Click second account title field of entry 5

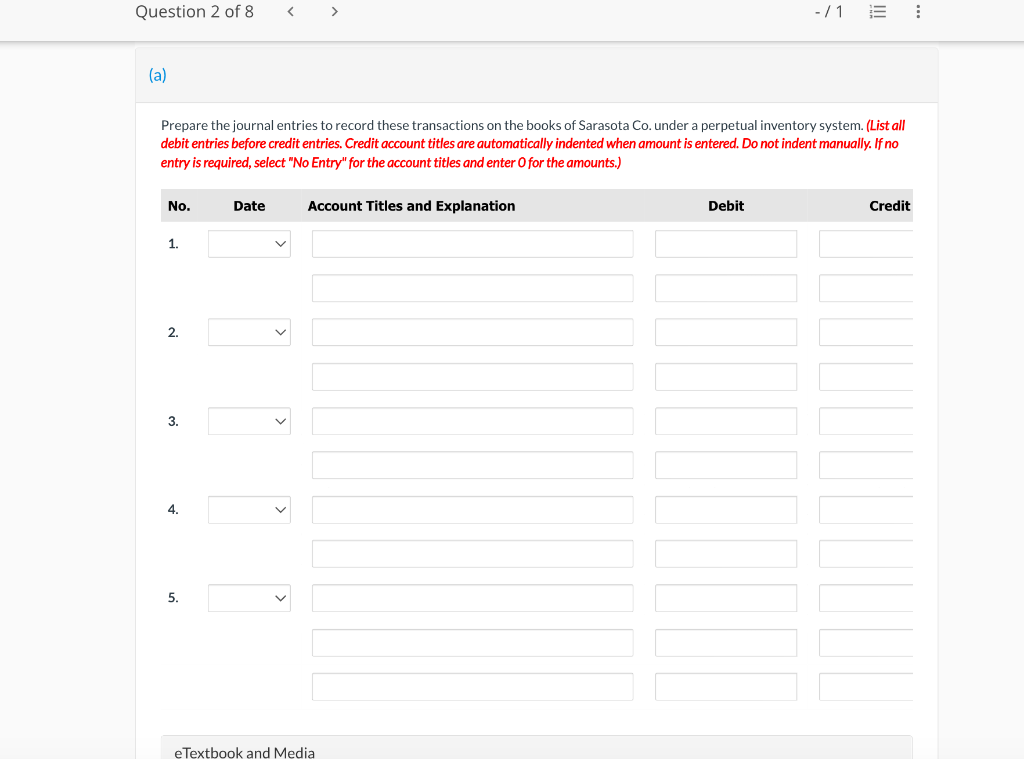click(473, 643)
